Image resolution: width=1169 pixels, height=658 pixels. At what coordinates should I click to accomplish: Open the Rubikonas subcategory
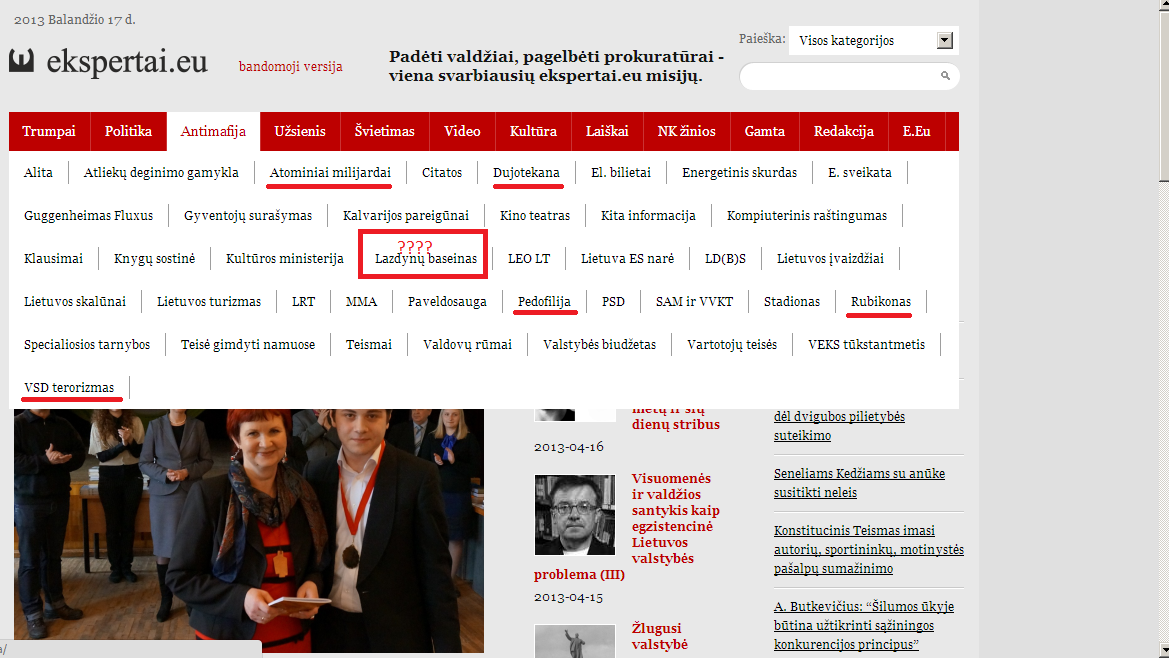[x=881, y=302]
